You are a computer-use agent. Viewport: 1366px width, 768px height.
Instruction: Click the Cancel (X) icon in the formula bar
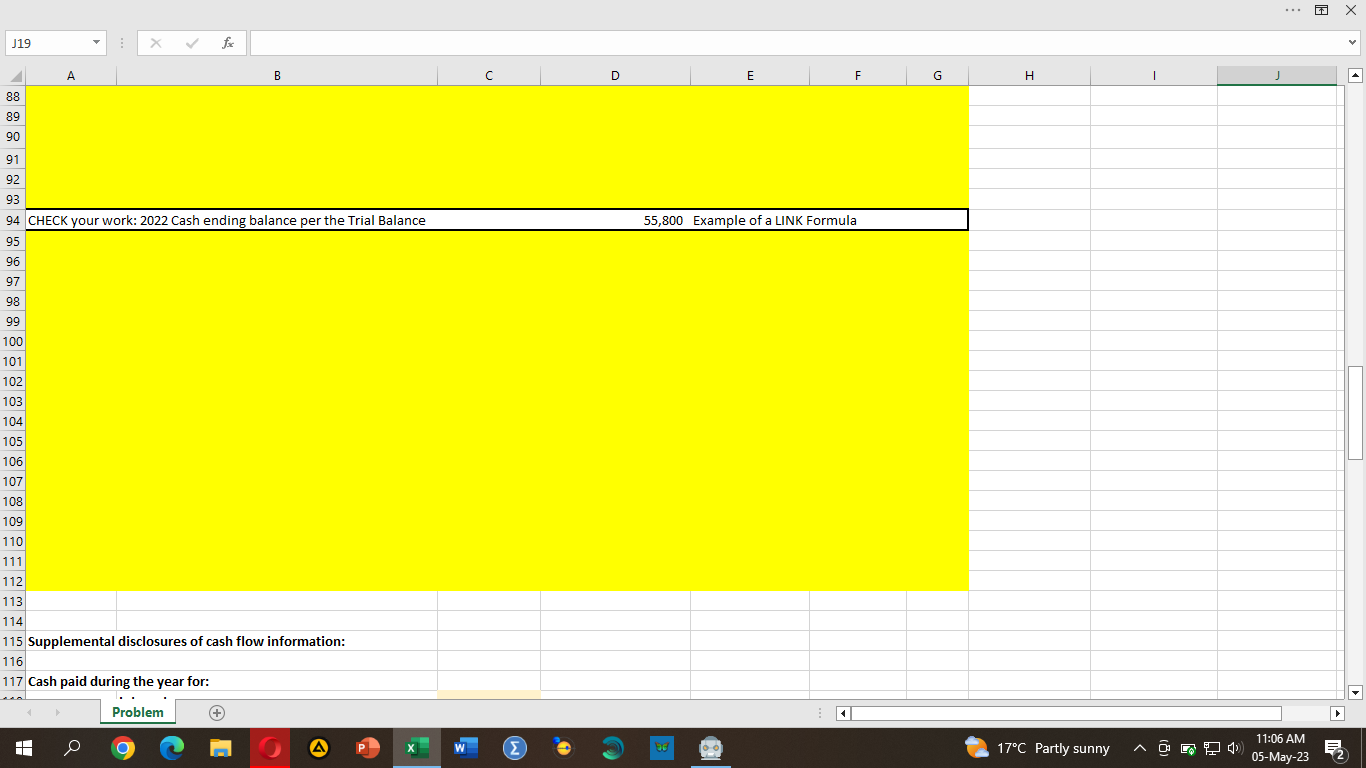point(155,42)
